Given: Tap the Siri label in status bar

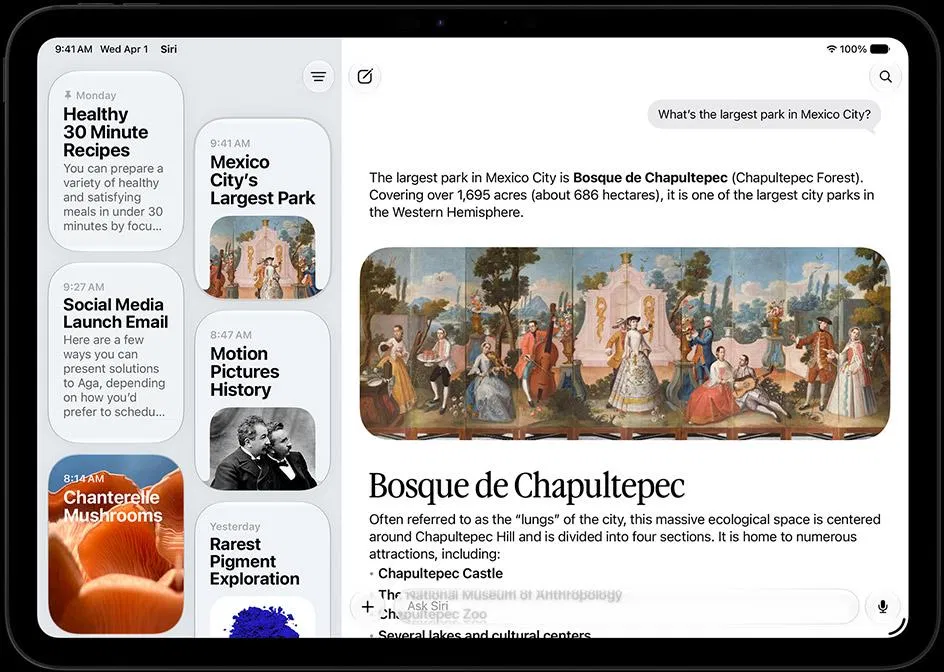Looking at the screenshot, I should 169,49.
